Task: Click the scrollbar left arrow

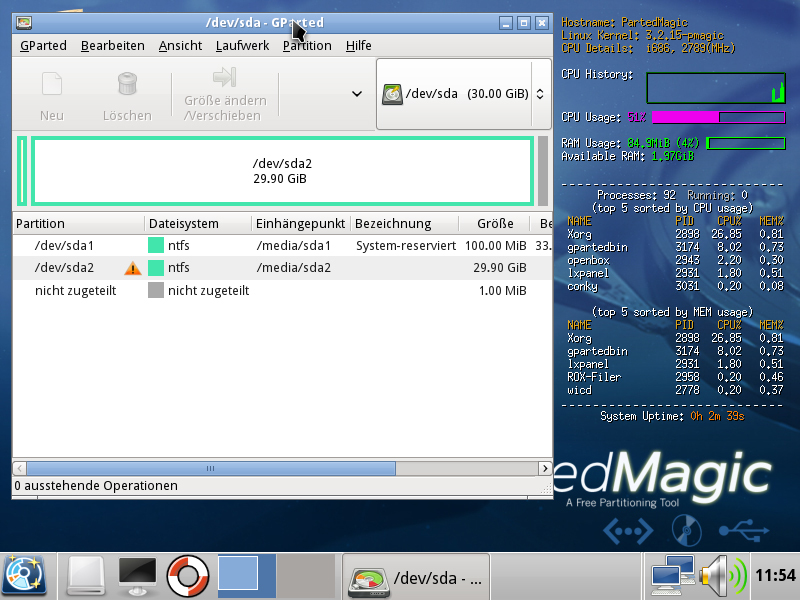Action: (19, 468)
